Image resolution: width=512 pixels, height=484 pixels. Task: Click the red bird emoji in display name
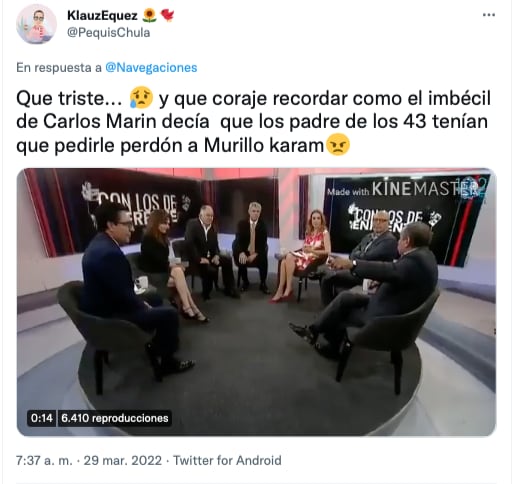pos(167,15)
